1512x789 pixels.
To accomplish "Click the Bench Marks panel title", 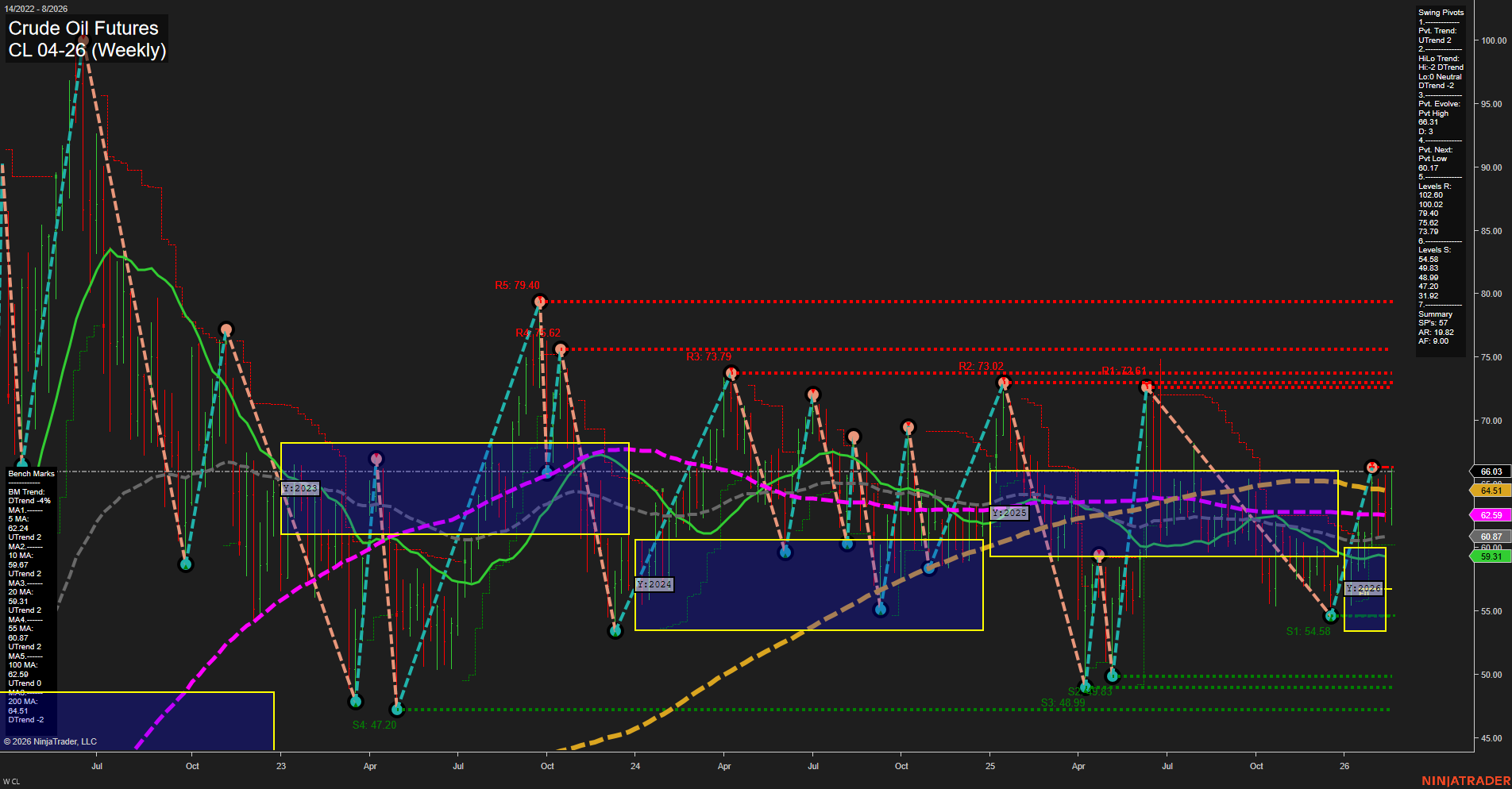I will click(x=30, y=472).
